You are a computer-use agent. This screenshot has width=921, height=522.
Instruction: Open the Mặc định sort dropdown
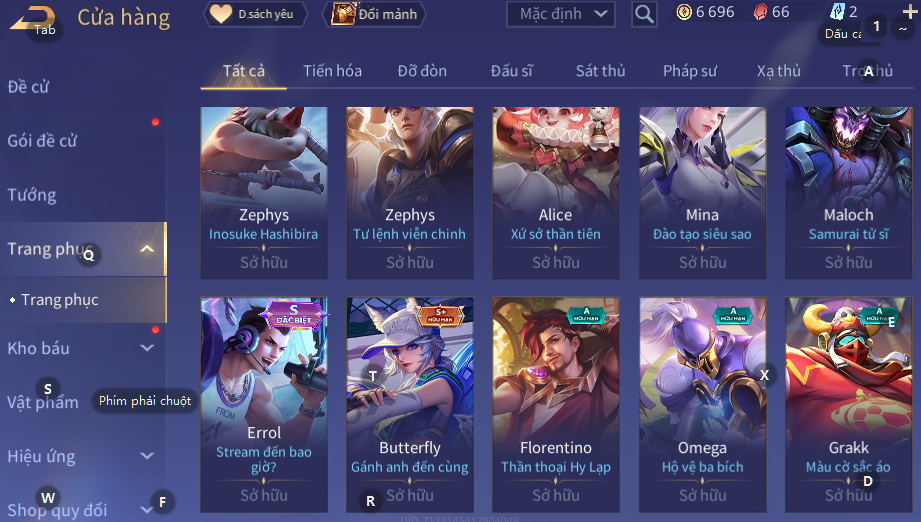click(x=560, y=14)
